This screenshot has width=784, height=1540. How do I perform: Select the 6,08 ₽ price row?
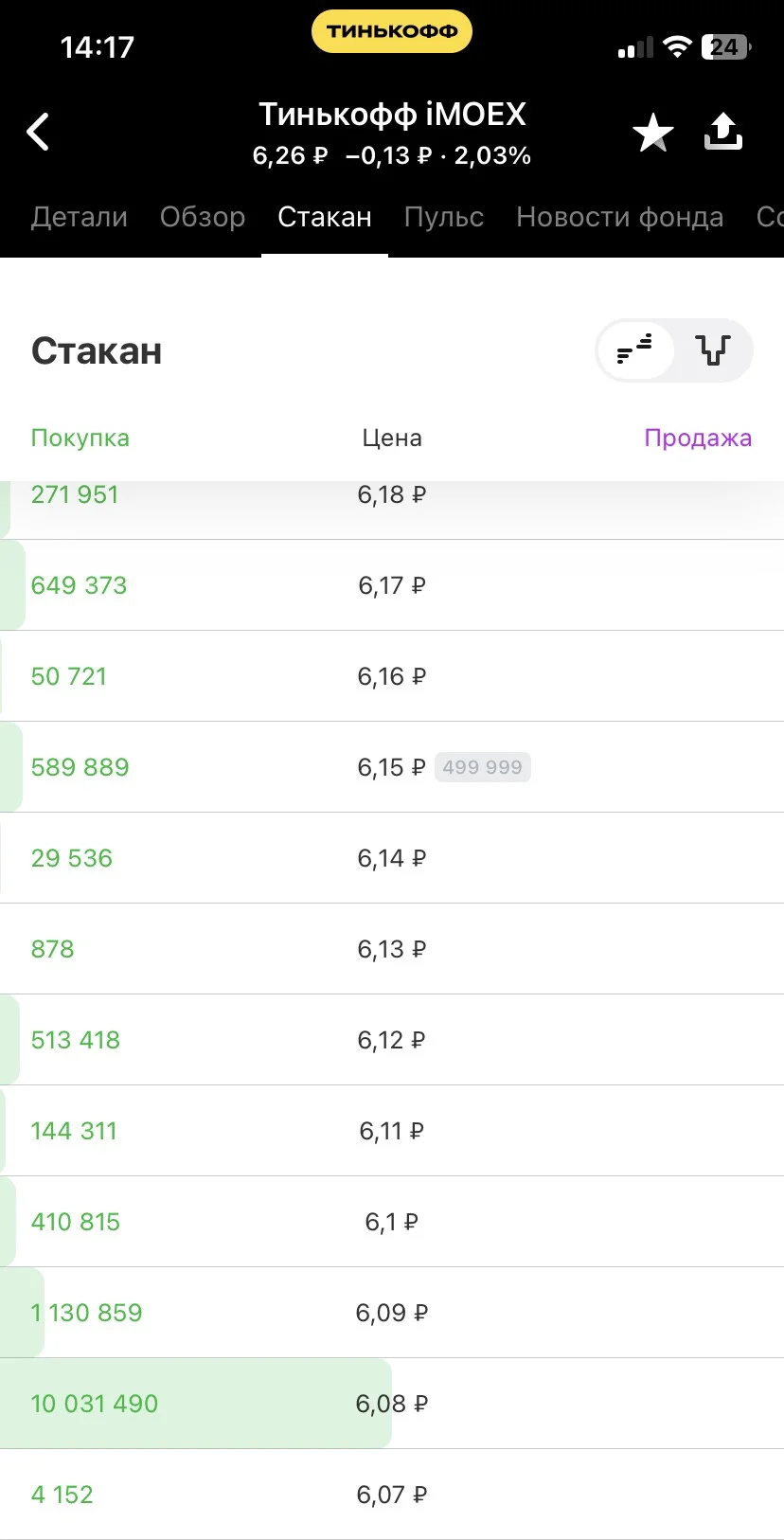(392, 1404)
